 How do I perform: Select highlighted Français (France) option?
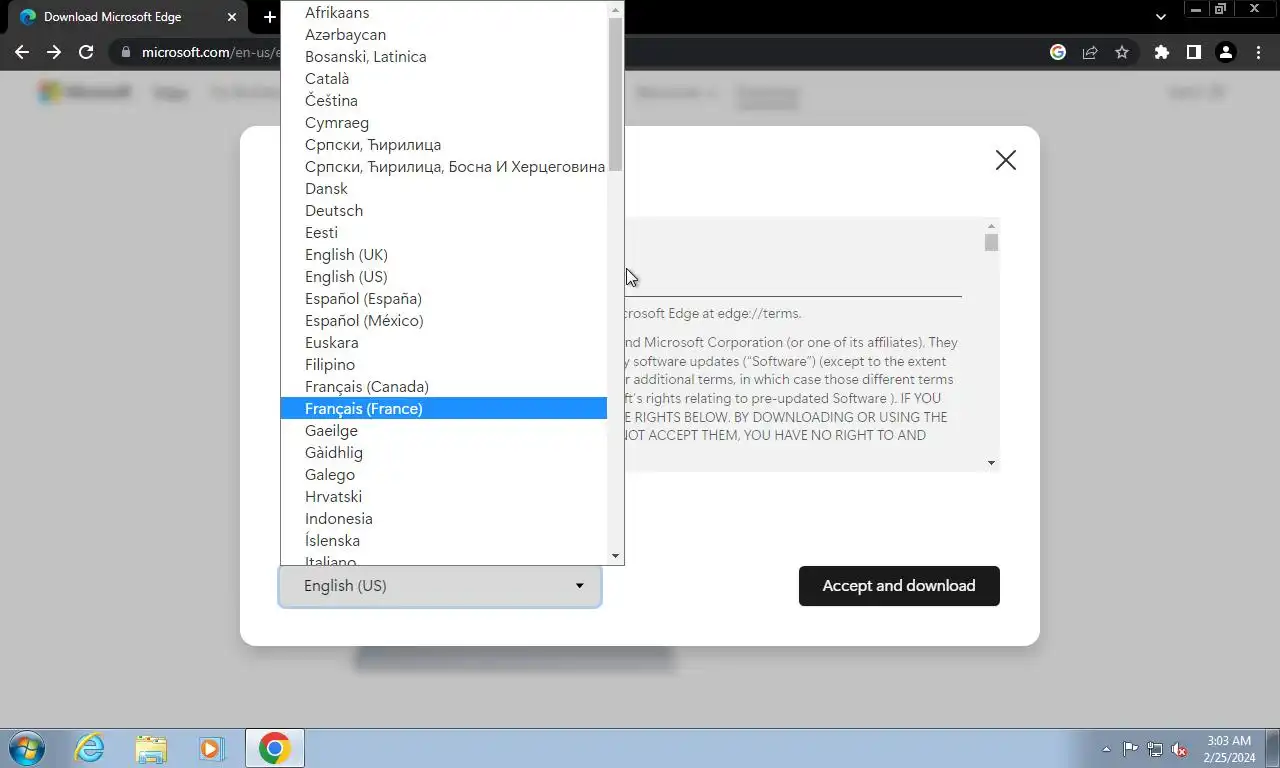443,409
